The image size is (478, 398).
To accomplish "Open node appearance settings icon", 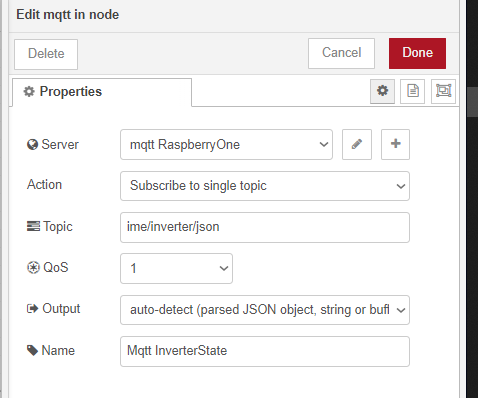I will 443,91.
